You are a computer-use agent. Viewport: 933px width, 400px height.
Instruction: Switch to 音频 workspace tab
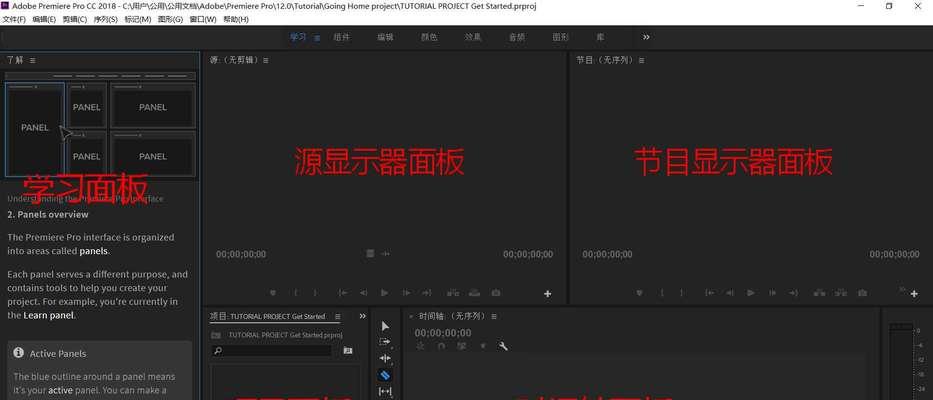tap(516, 37)
